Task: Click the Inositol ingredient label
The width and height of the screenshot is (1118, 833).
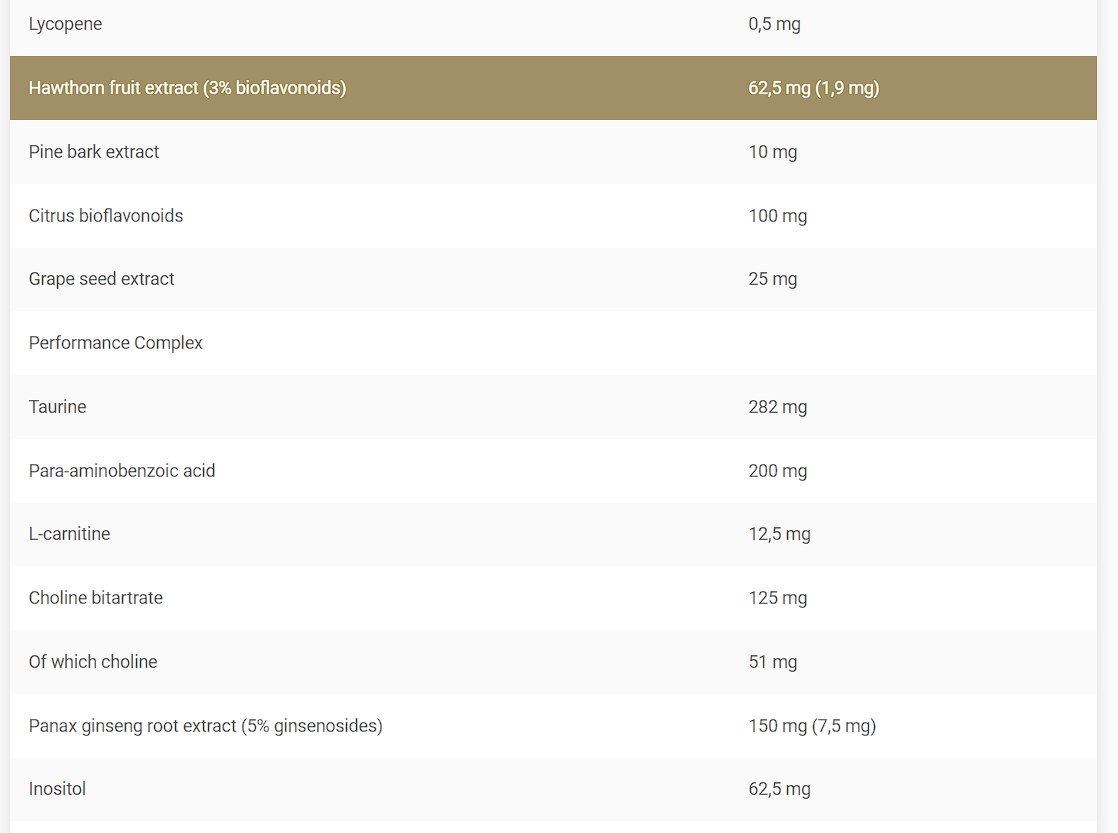Action: pyautogui.click(x=58, y=789)
